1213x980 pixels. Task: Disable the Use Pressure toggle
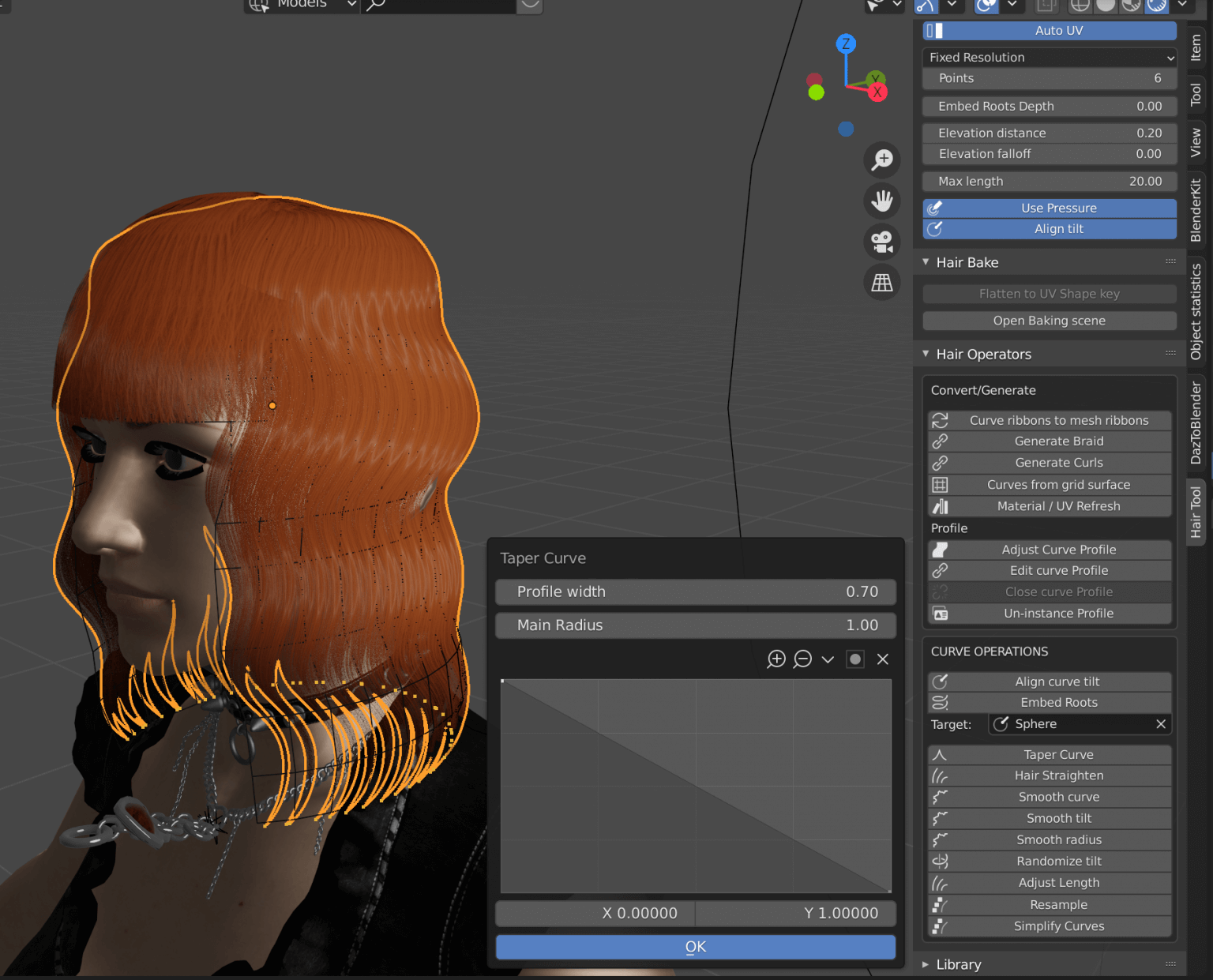tap(1050, 208)
